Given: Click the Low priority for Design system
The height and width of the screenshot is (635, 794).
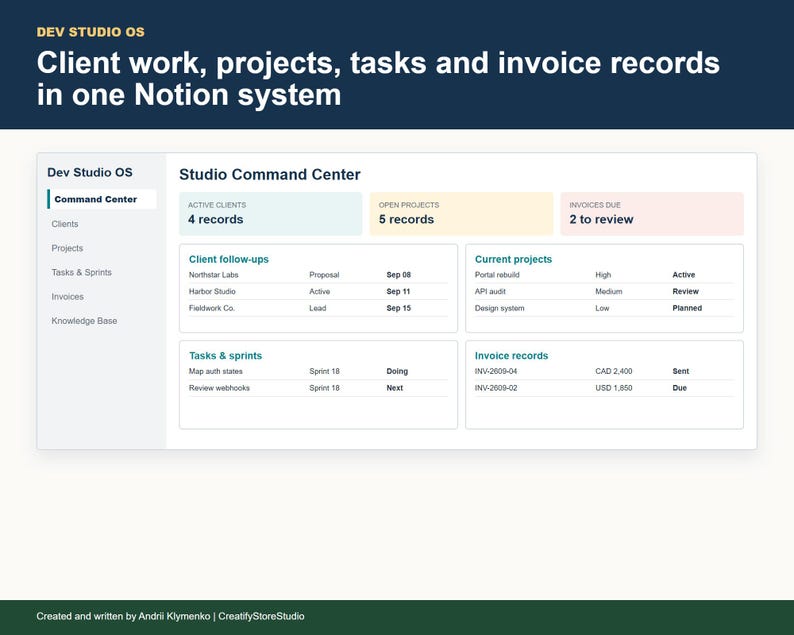Looking at the screenshot, I should [x=602, y=308].
